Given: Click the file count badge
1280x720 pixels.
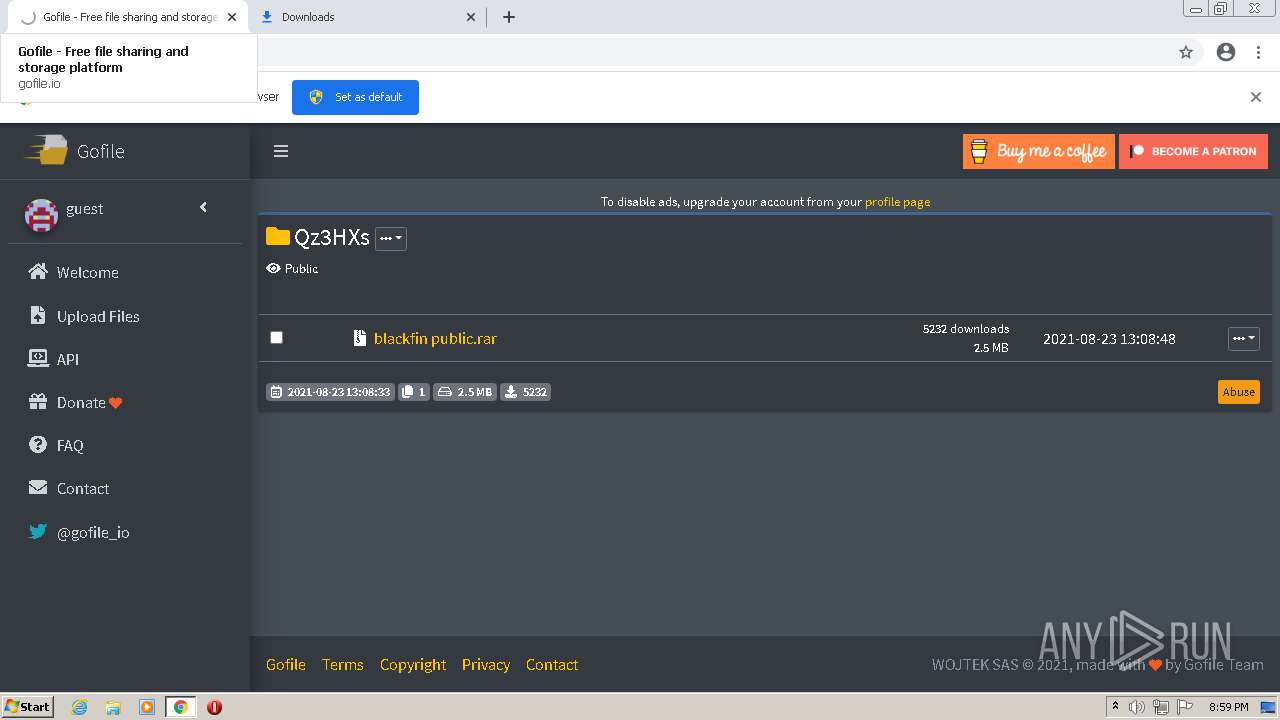Looking at the screenshot, I should [414, 392].
